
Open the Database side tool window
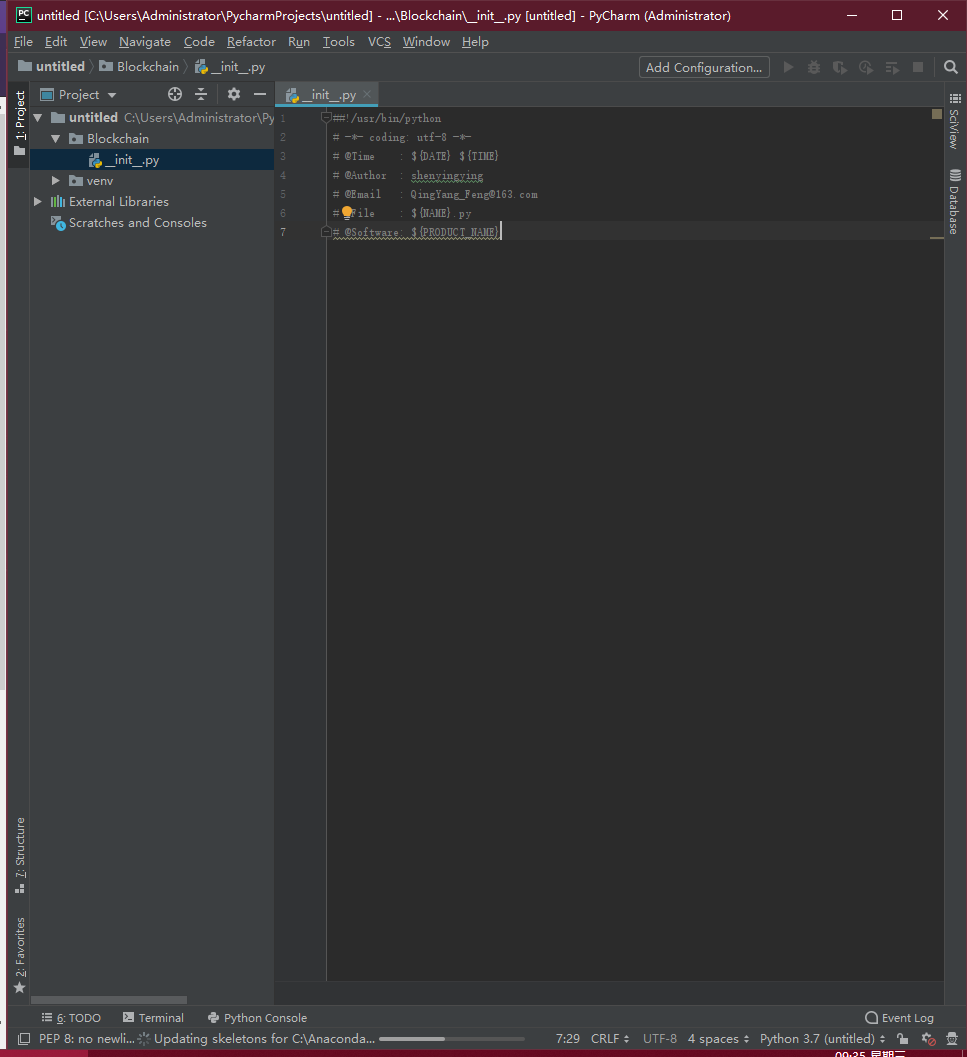pos(954,202)
